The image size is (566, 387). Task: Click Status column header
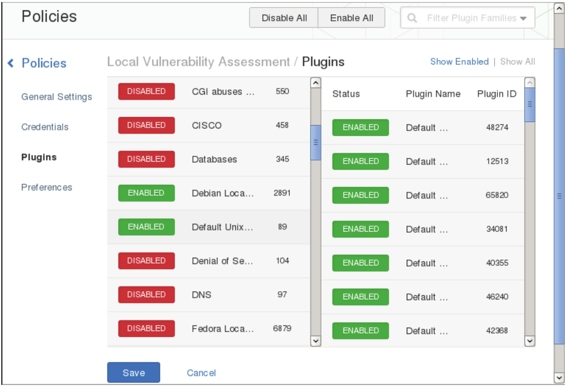(x=346, y=94)
